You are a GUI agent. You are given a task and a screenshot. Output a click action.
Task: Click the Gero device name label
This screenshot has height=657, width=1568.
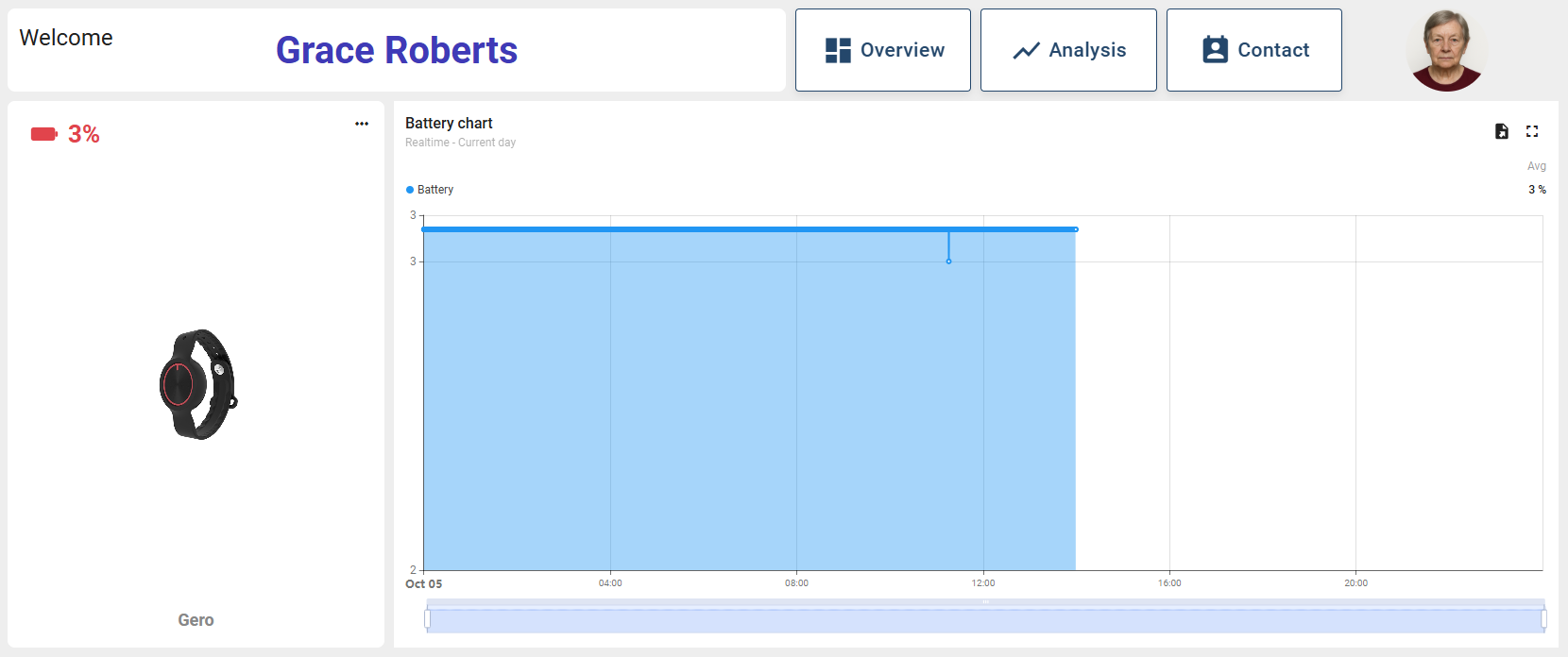coord(196,620)
